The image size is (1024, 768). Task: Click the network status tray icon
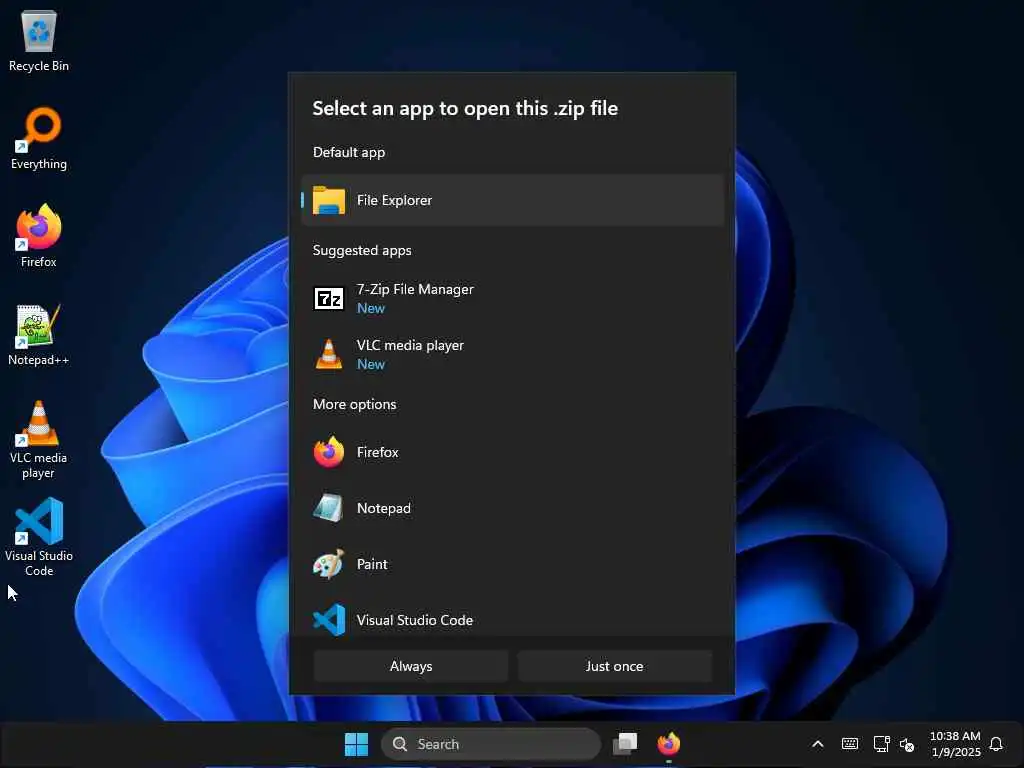click(x=882, y=744)
